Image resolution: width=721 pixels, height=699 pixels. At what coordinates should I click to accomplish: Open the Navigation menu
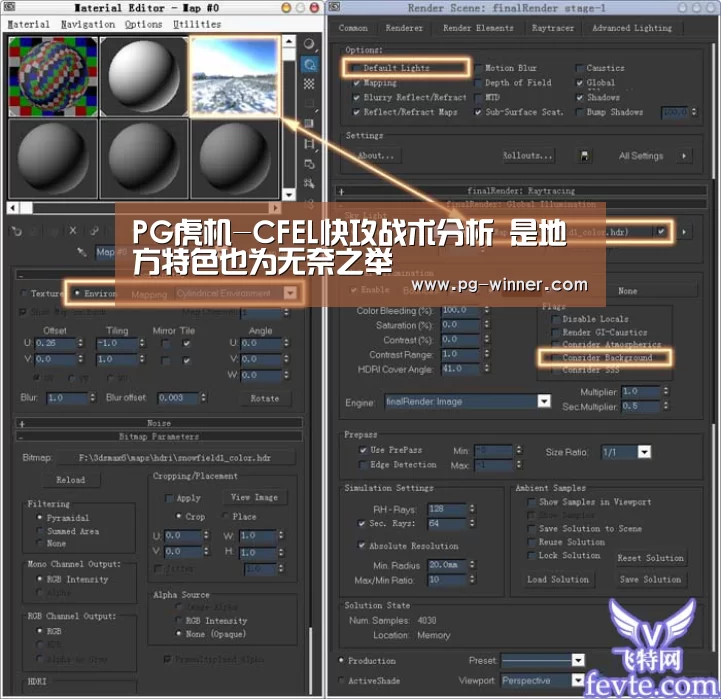pos(88,24)
